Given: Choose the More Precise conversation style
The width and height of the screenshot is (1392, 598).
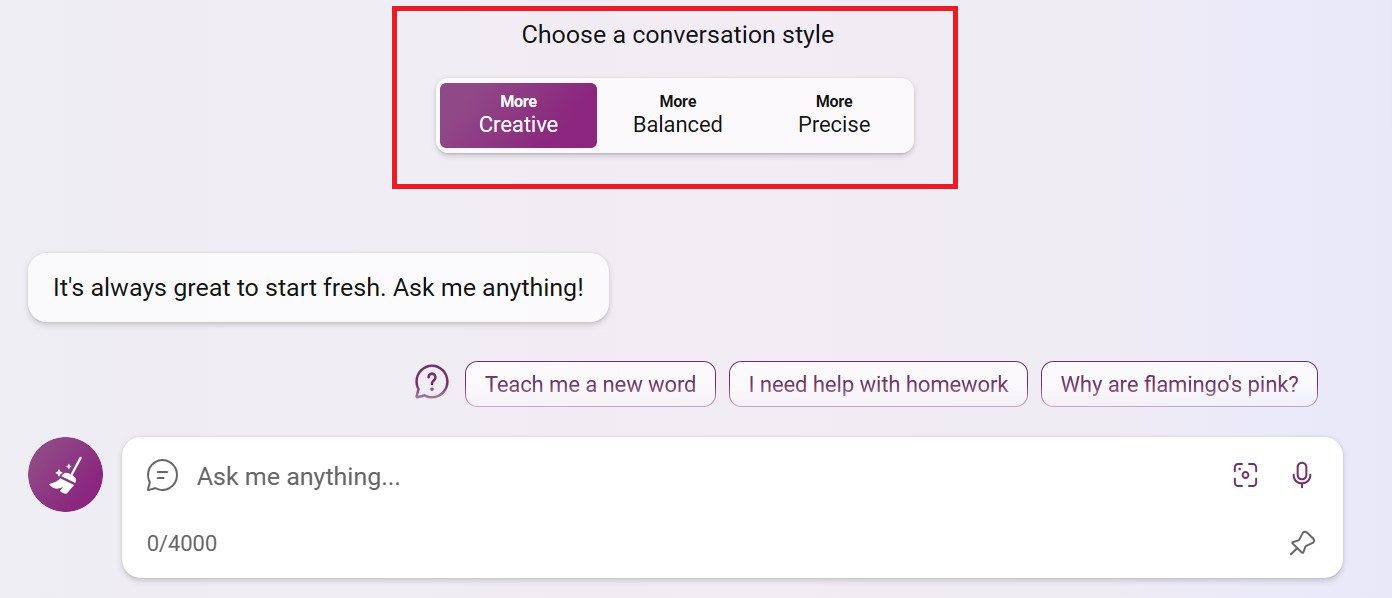Looking at the screenshot, I should point(833,114).
